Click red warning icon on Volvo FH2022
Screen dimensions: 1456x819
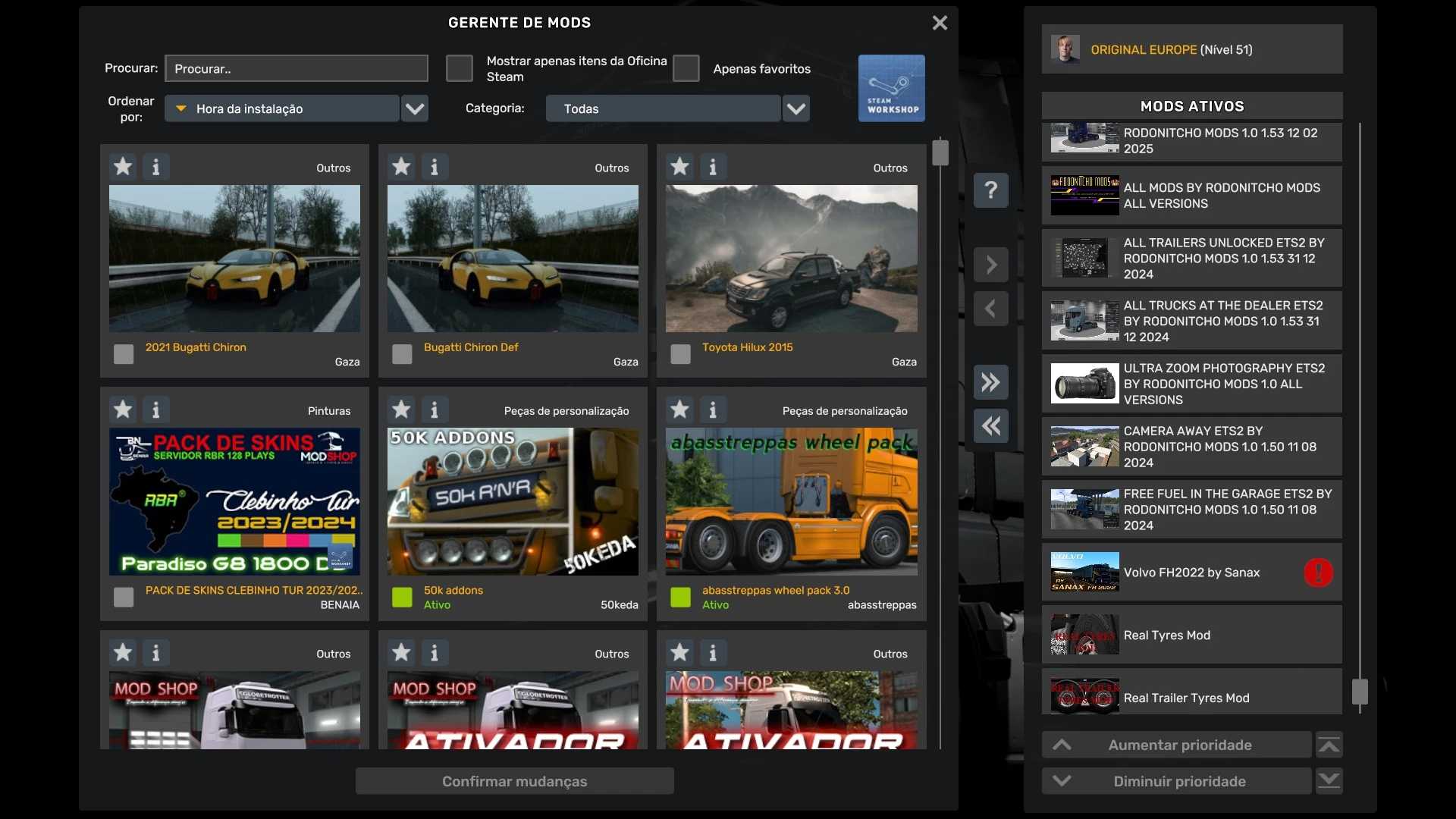pyautogui.click(x=1318, y=573)
